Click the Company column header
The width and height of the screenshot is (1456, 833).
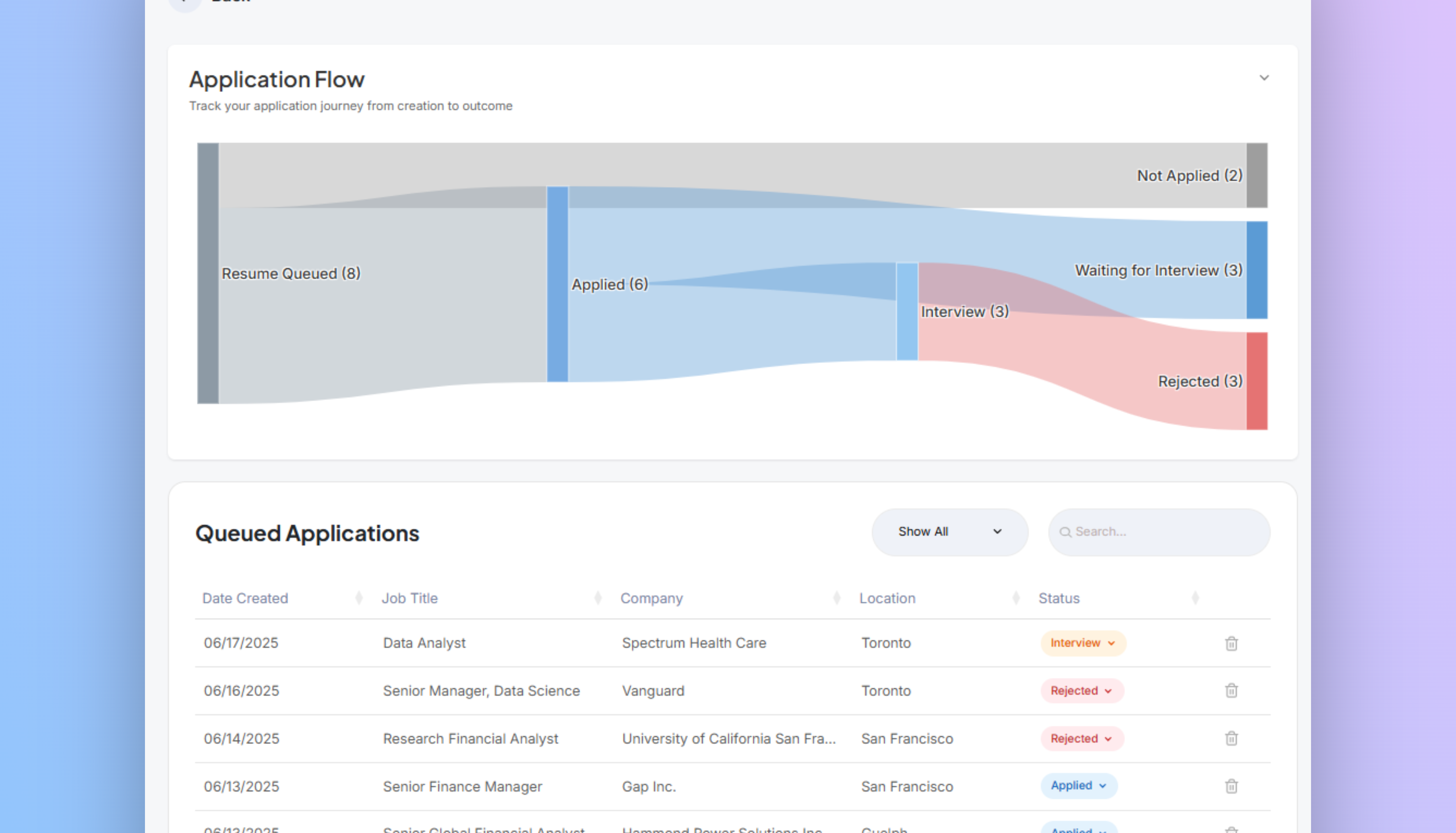[651, 598]
